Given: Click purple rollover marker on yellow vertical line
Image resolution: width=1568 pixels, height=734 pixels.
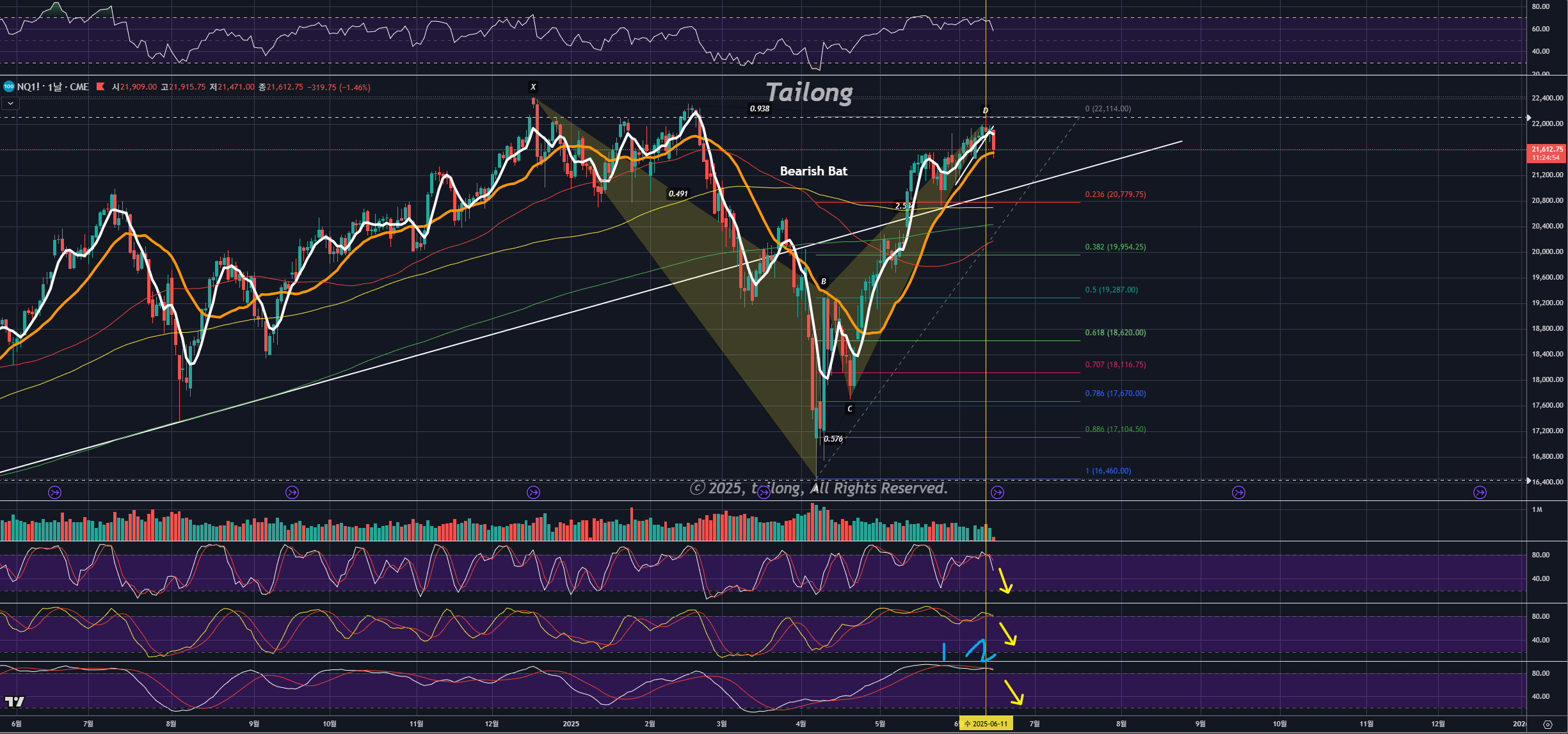Looking at the screenshot, I should (x=997, y=492).
